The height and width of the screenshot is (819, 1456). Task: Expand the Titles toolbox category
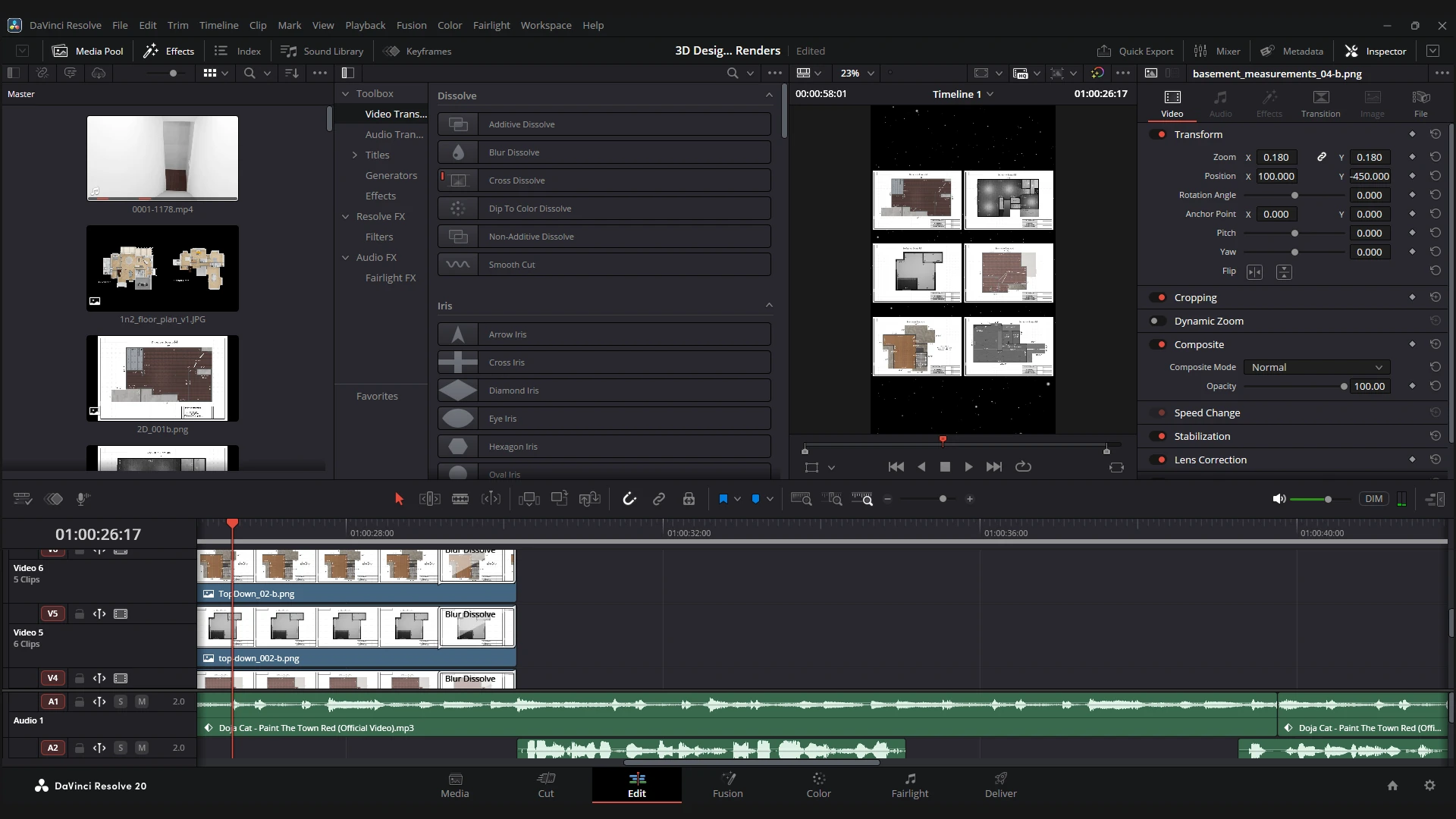point(354,155)
